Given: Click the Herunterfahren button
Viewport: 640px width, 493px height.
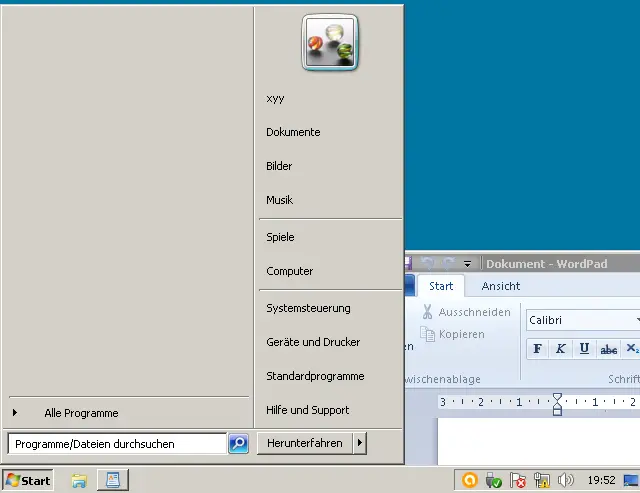Looking at the screenshot, I should point(304,443).
